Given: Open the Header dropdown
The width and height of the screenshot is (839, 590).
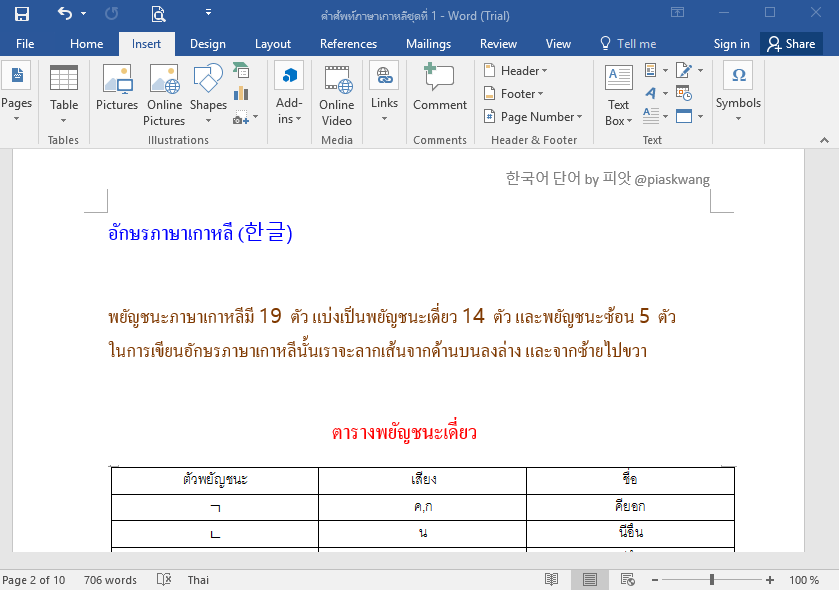Looking at the screenshot, I should point(515,71).
